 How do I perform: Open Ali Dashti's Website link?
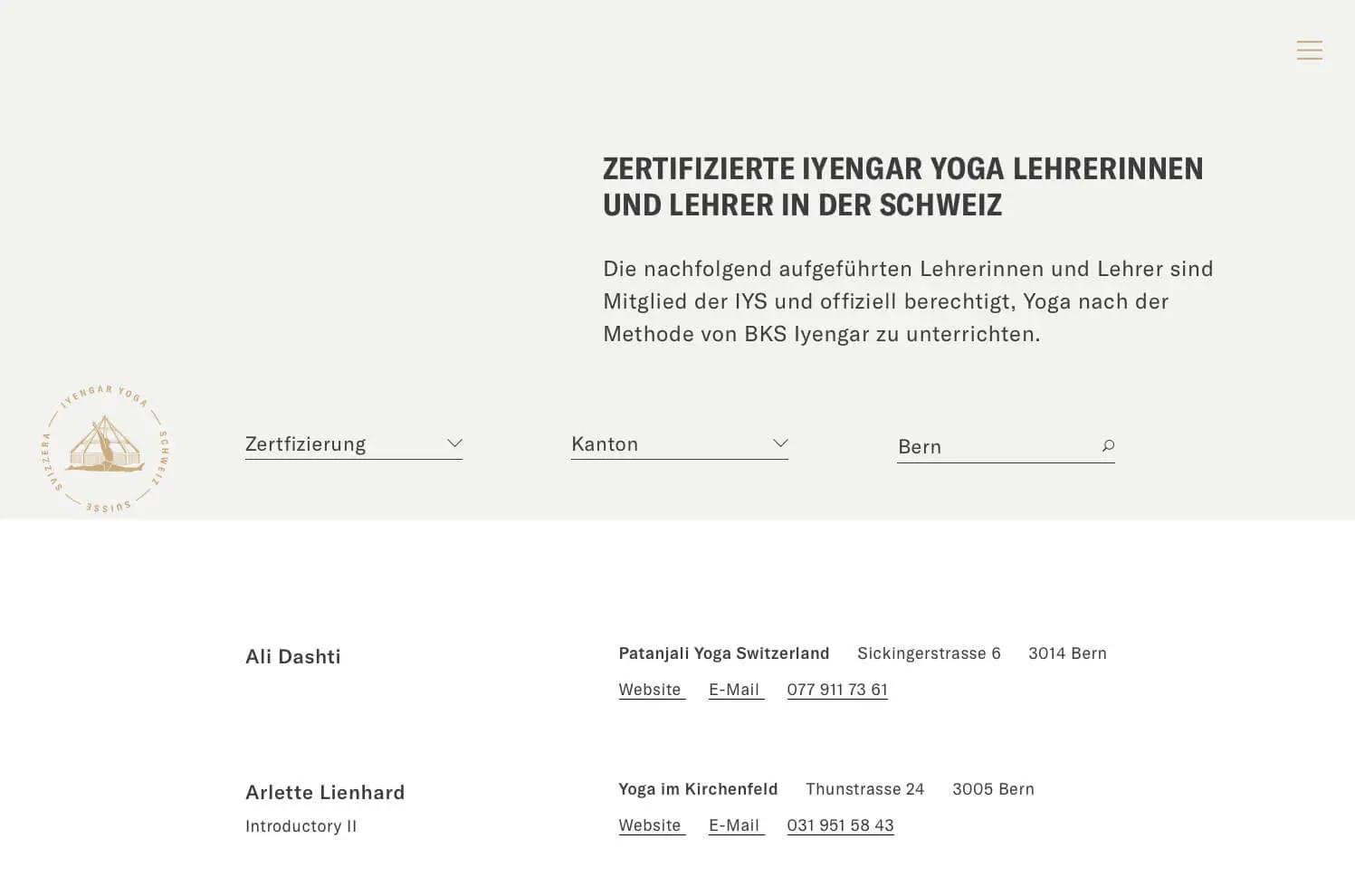coord(650,690)
